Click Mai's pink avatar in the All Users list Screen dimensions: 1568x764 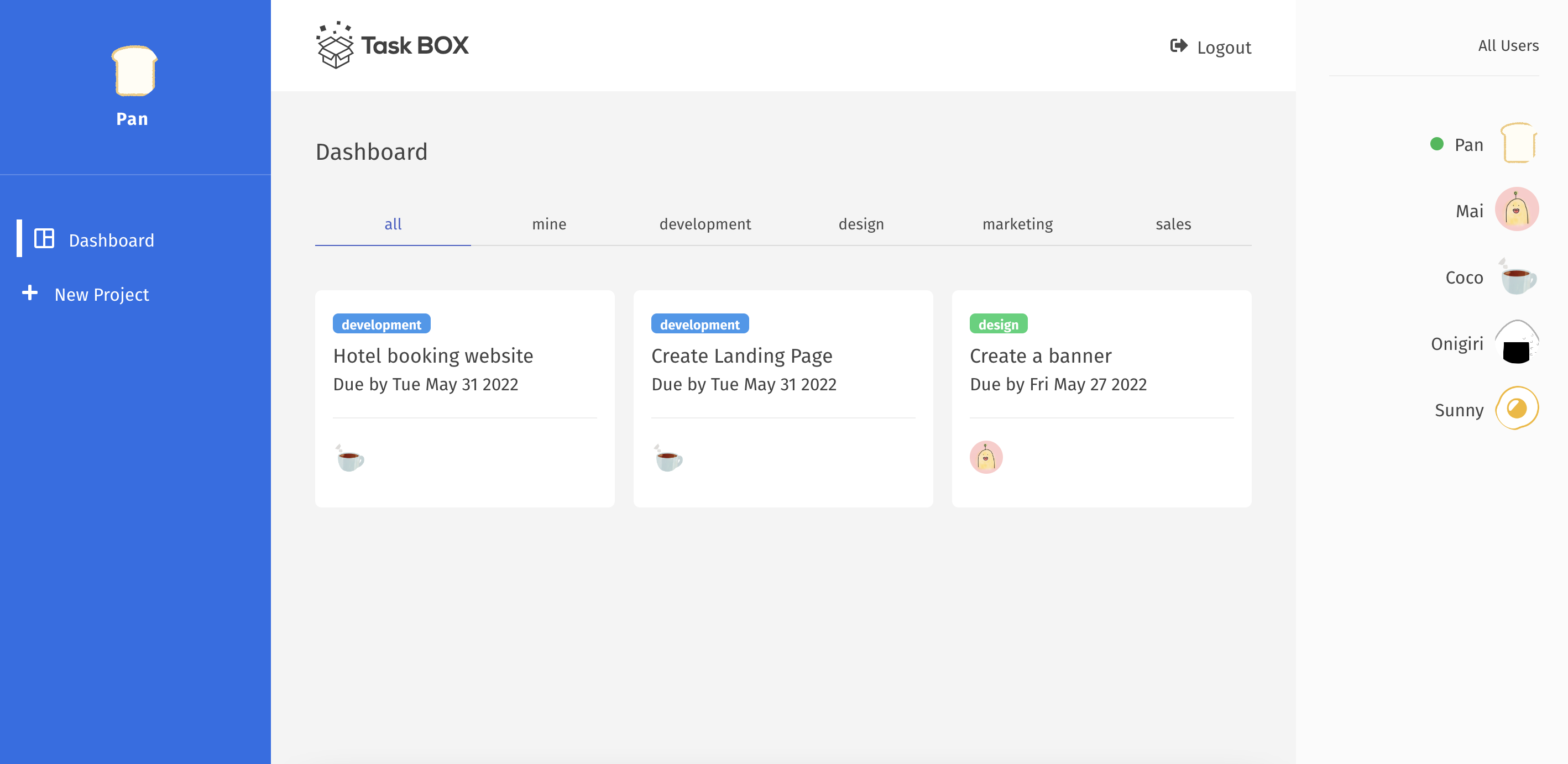[1517, 210]
